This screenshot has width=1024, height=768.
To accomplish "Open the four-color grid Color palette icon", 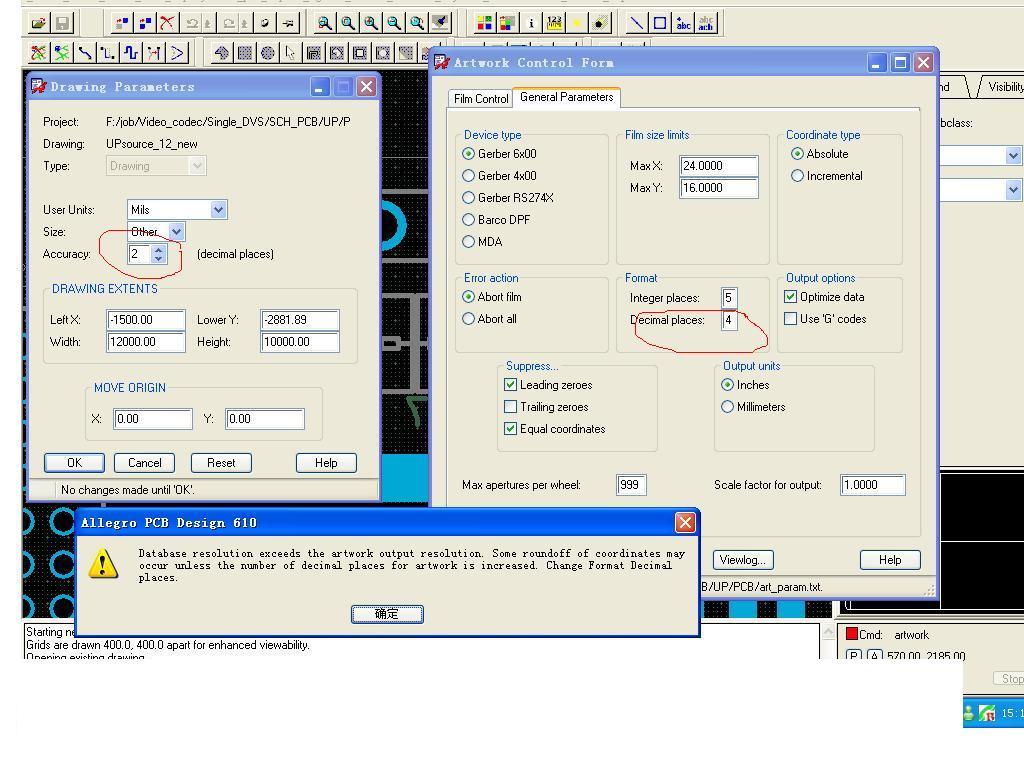I will tap(485, 24).
